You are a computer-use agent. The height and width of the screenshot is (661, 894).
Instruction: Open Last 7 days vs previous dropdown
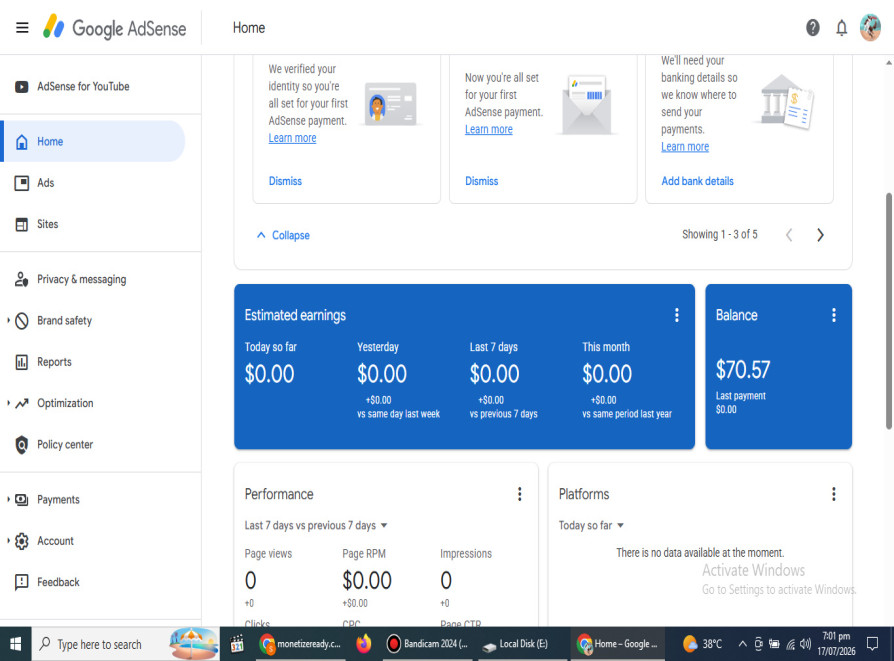[316, 525]
